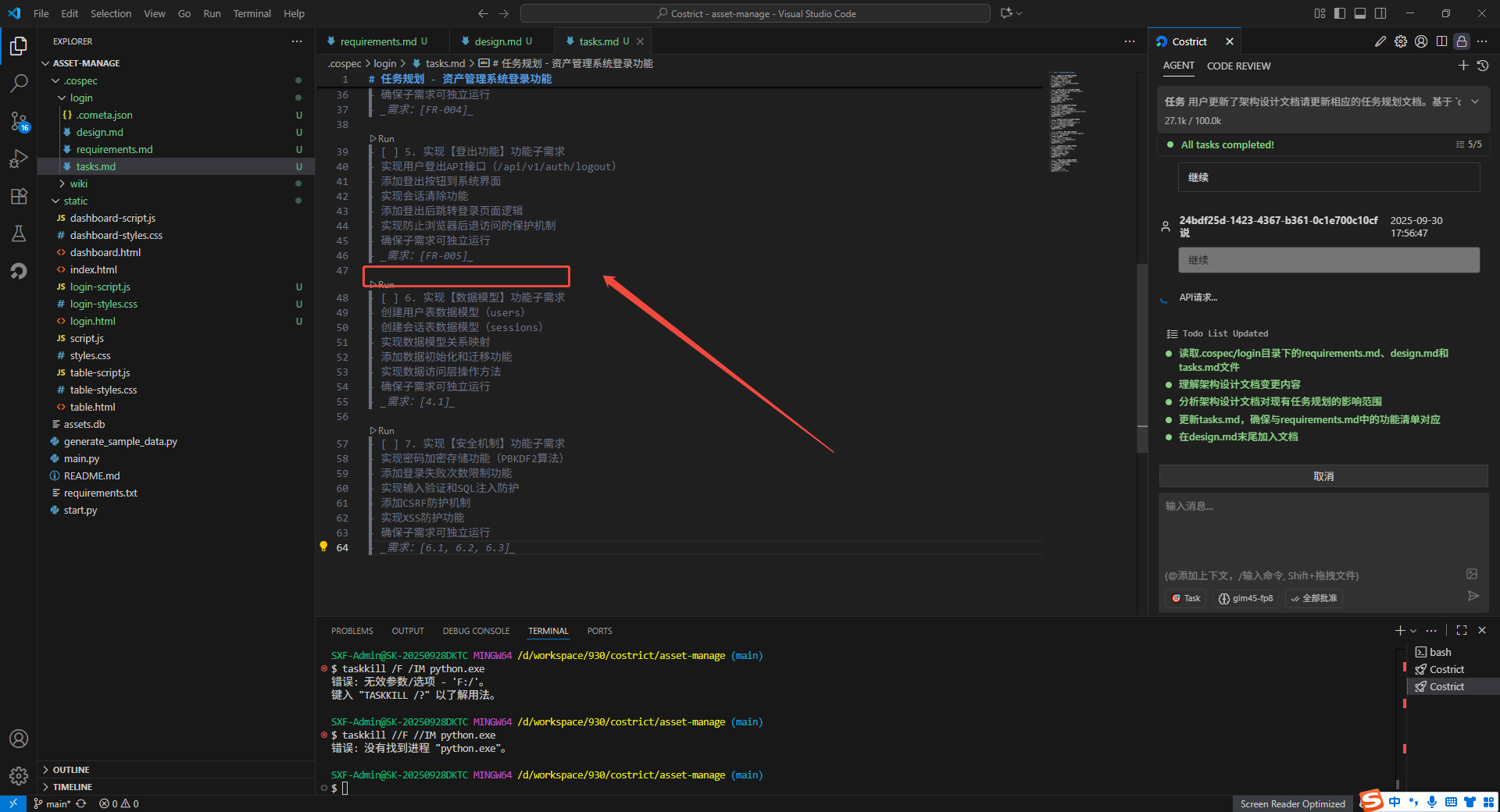This screenshot has height=812, width=1500.
Task: Click Run above task 7 安全机制
Action: 386,430
